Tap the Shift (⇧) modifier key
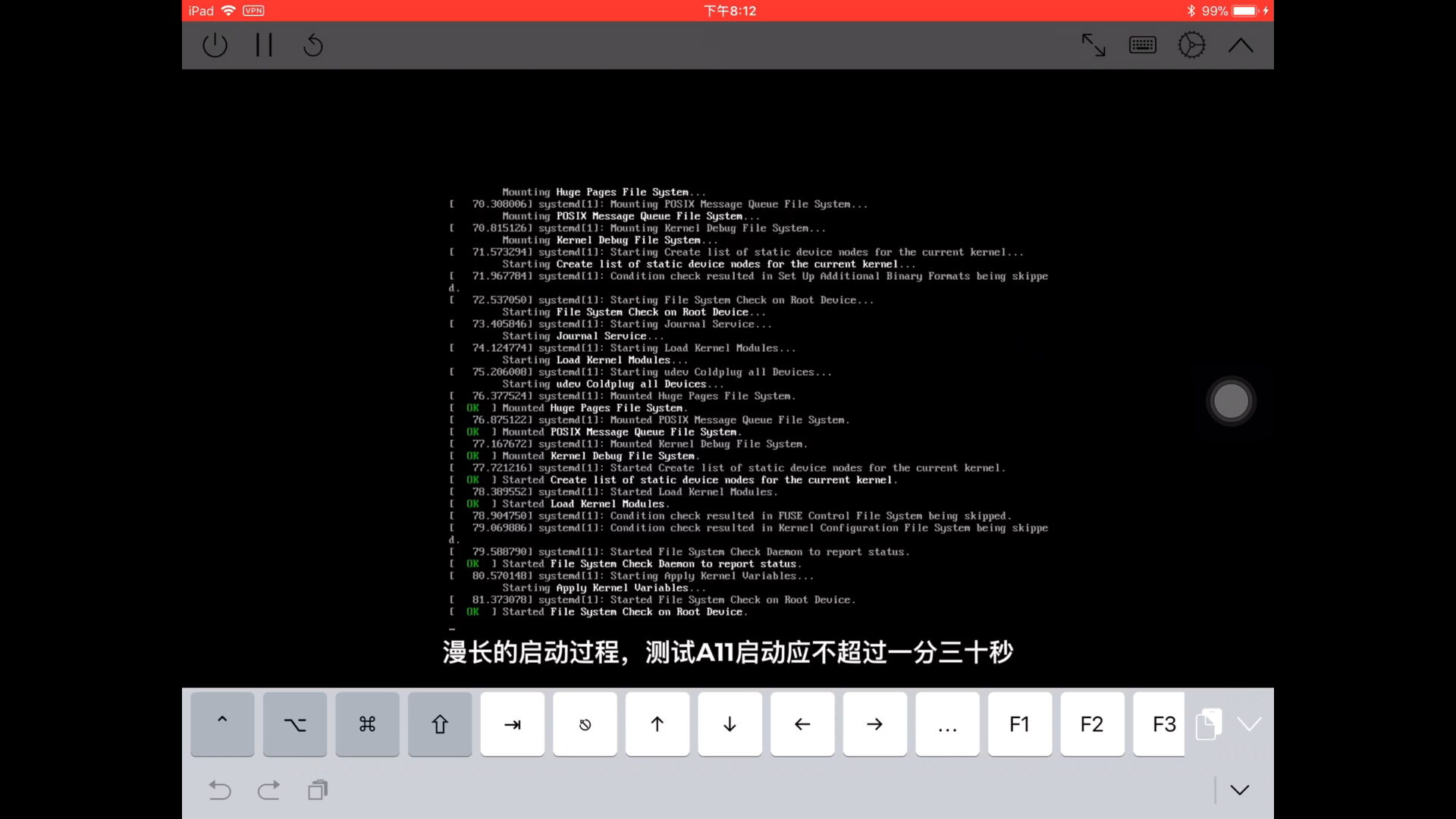Viewport: 1456px width, 819px height. (x=440, y=724)
